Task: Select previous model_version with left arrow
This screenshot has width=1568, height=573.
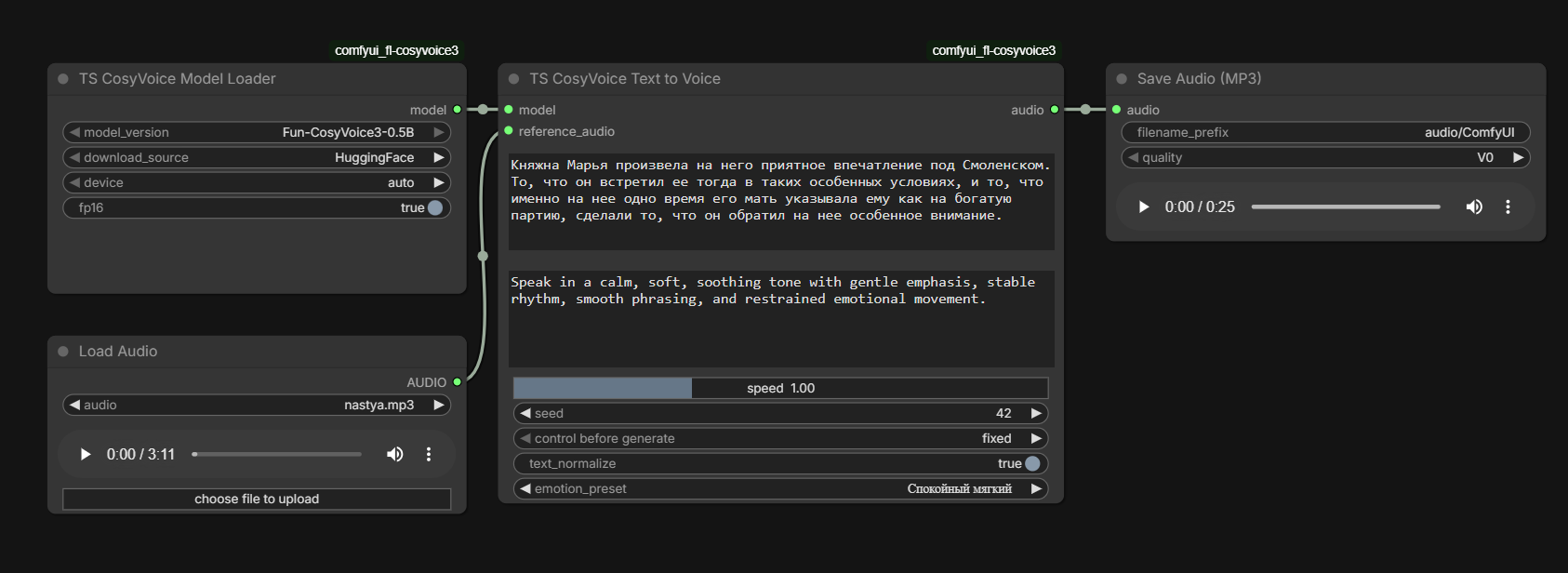Action: [74, 132]
